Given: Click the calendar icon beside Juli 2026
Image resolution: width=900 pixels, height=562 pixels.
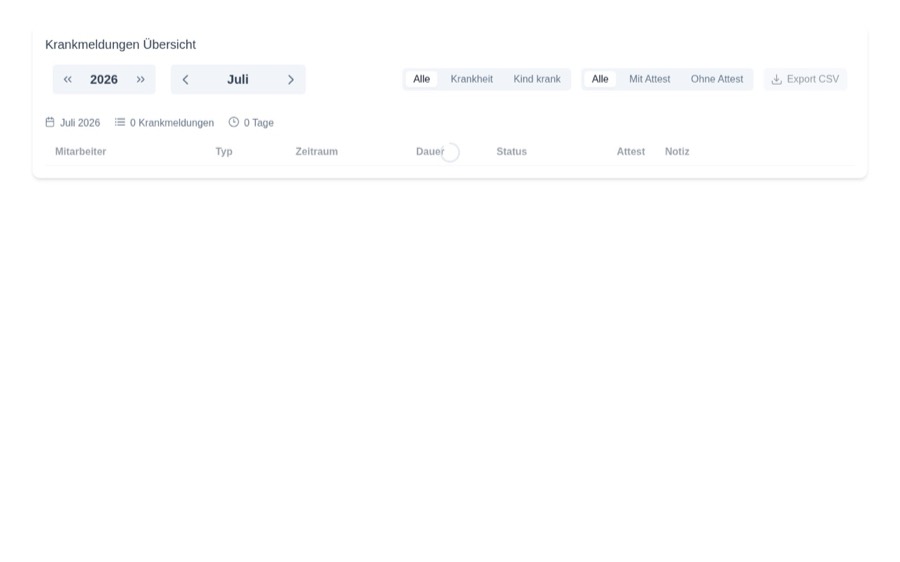Looking at the screenshot, I should (x=50, y=122).
